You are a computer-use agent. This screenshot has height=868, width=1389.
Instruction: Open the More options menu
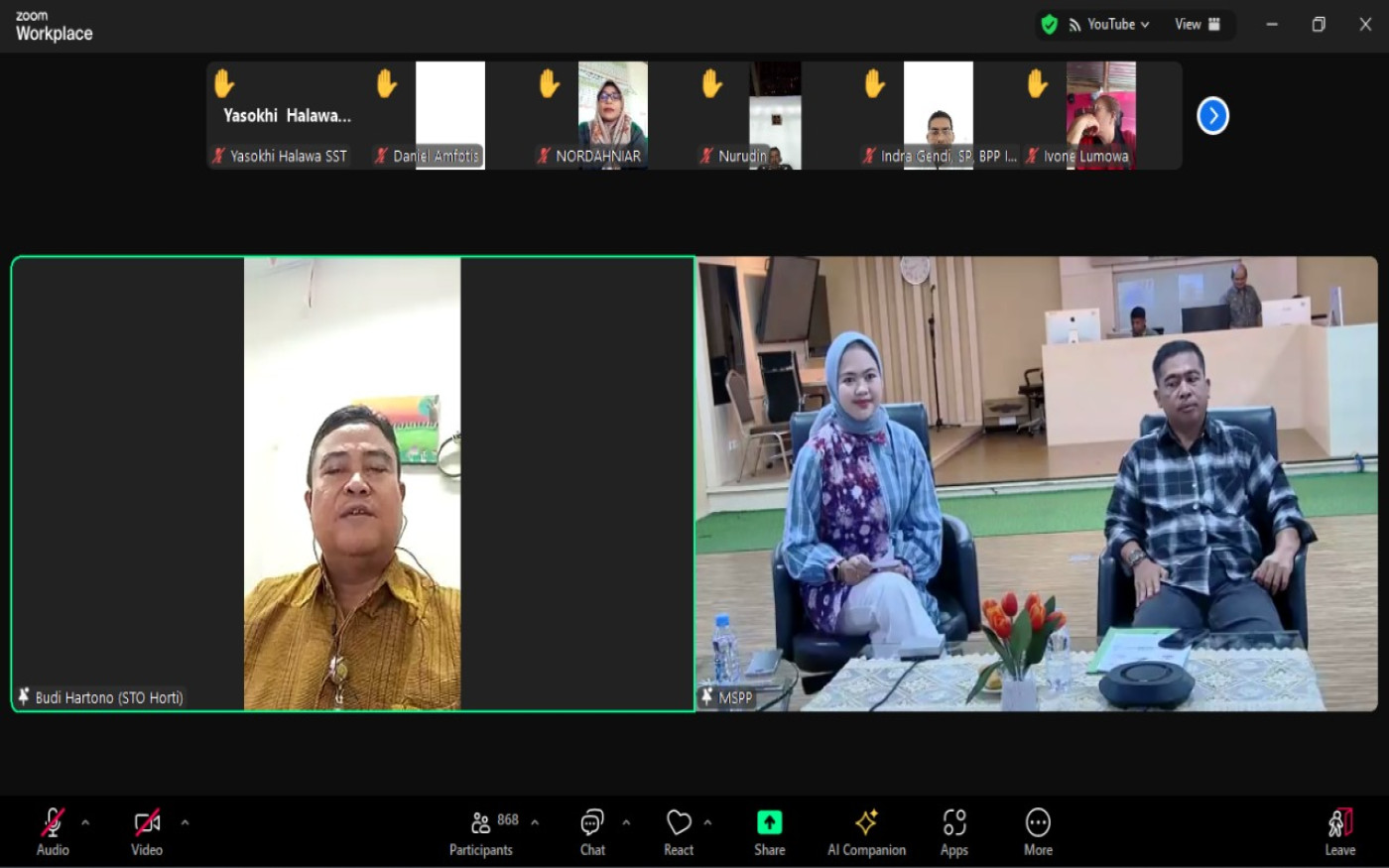[1038, 830]
